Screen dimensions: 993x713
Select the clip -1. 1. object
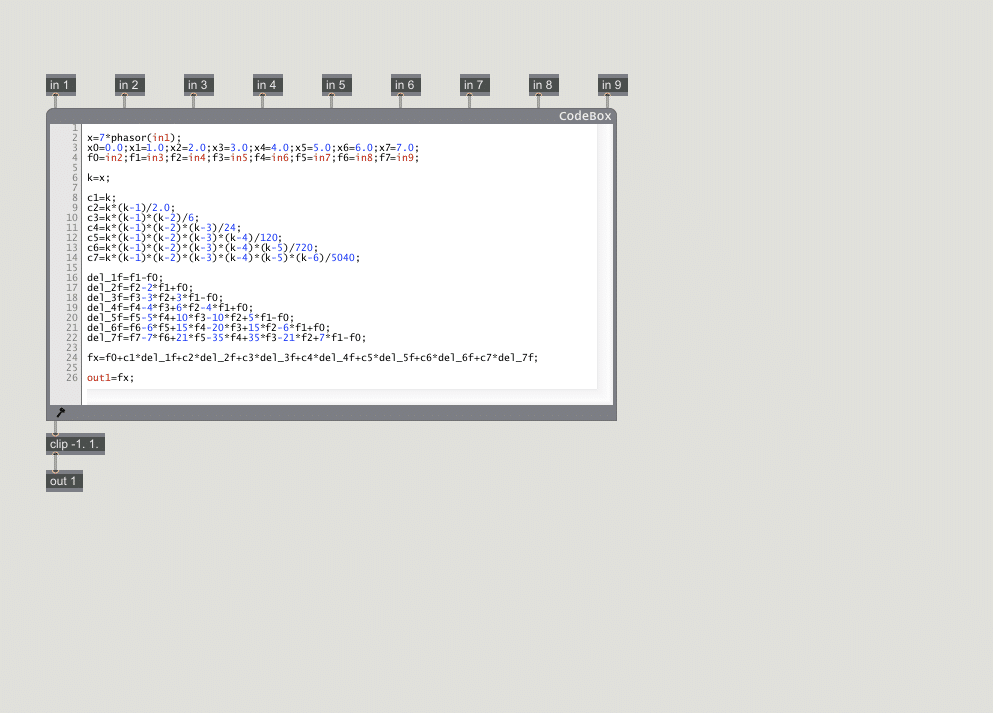(x=75, y=443)
